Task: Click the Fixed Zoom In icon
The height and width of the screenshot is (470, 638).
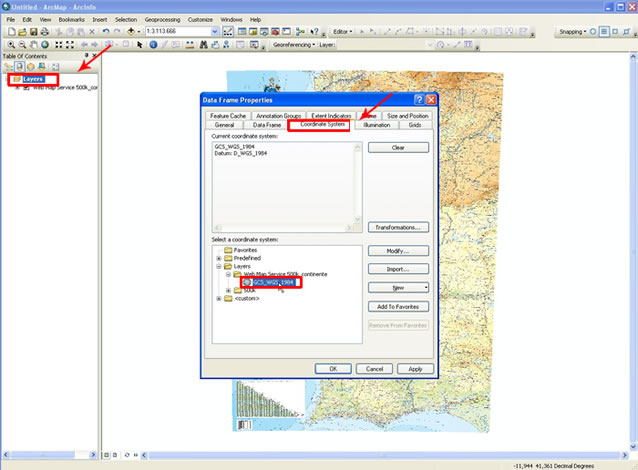Action: [x=59, y=45]
